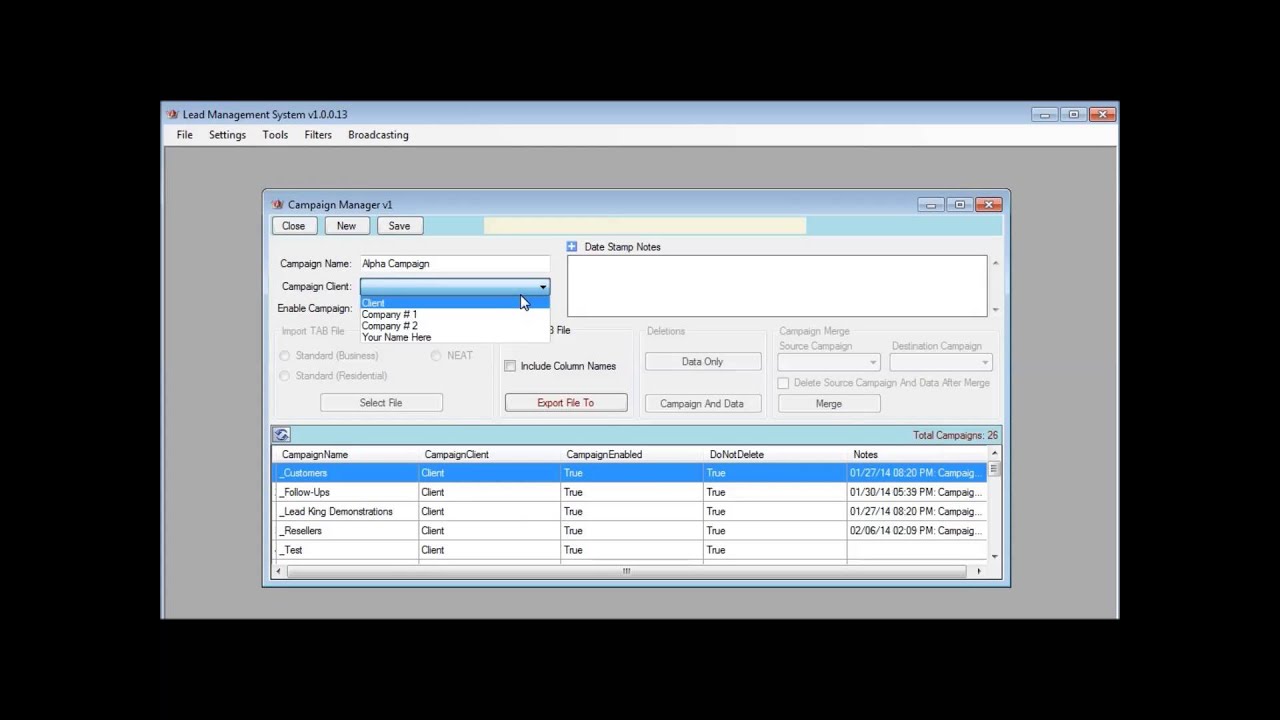Save the campaign with Save button
1280x720 pixels.
point(399,226)
